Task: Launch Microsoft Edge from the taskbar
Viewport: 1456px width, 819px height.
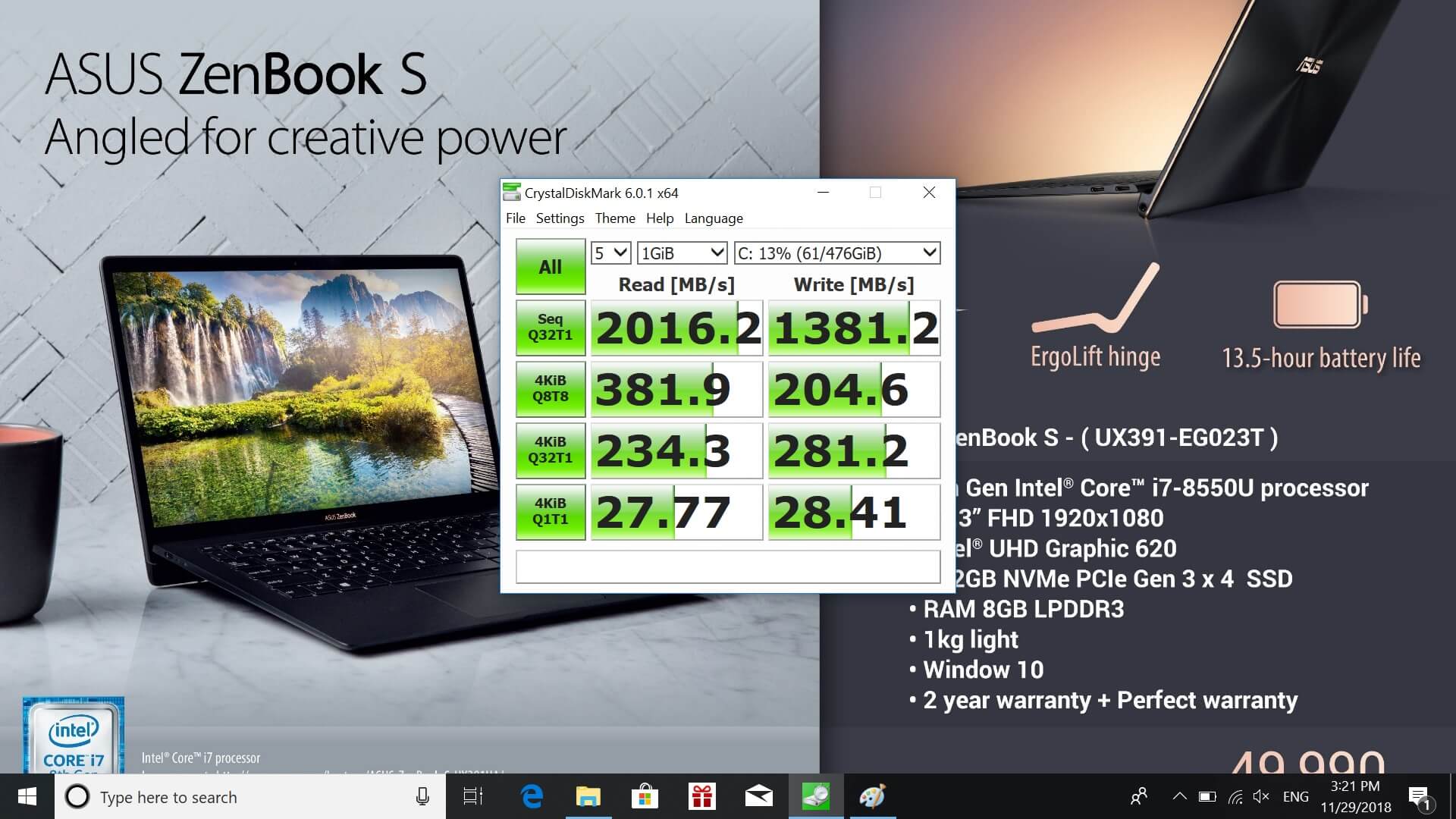Action: [532, 796]
